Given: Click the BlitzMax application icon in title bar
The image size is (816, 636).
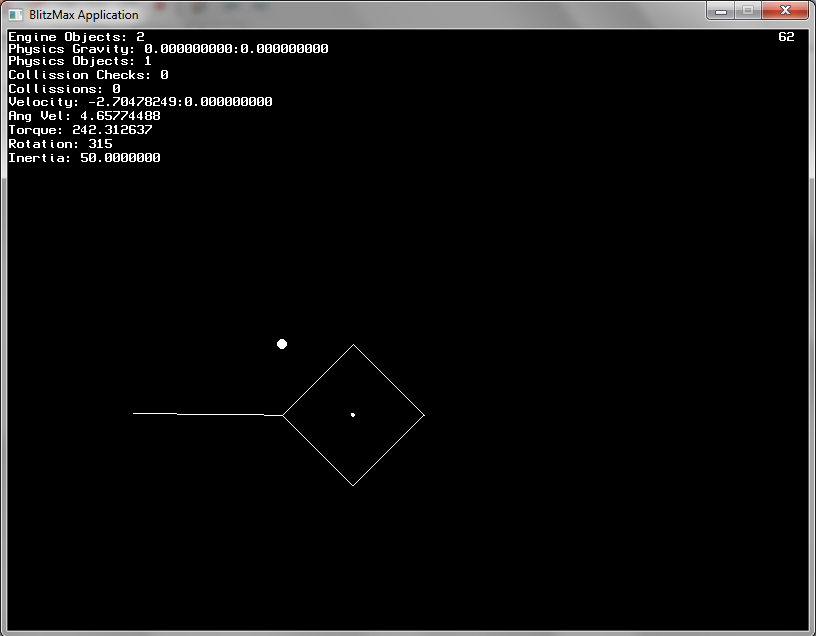Looking at the screenshot, I should point(16,14).
